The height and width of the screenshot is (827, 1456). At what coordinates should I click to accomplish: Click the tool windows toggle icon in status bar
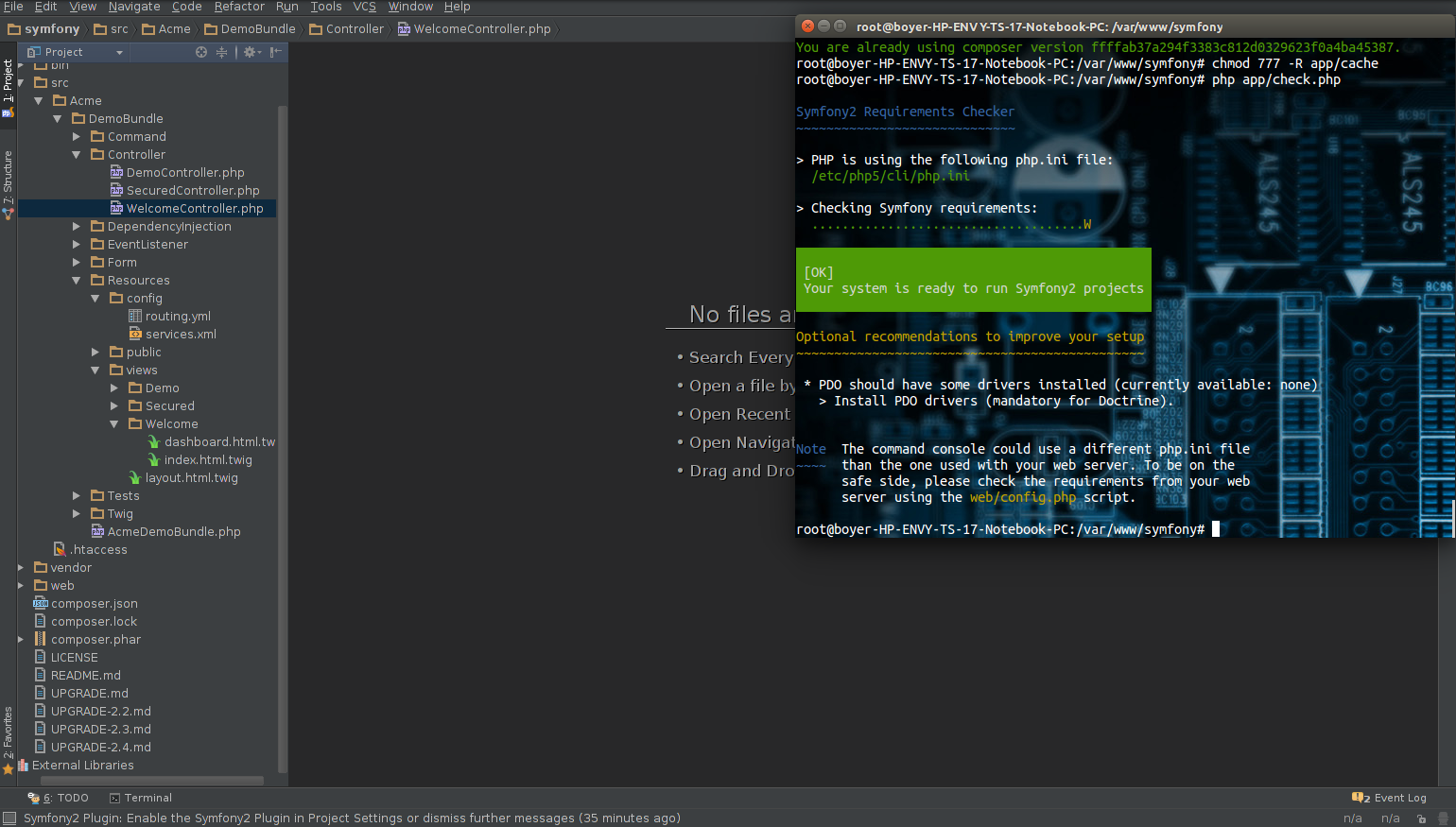(x=9, y=818)
